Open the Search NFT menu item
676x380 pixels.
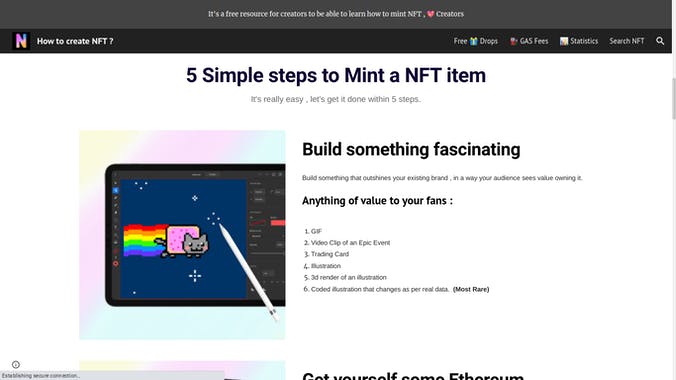click(626, 41)
